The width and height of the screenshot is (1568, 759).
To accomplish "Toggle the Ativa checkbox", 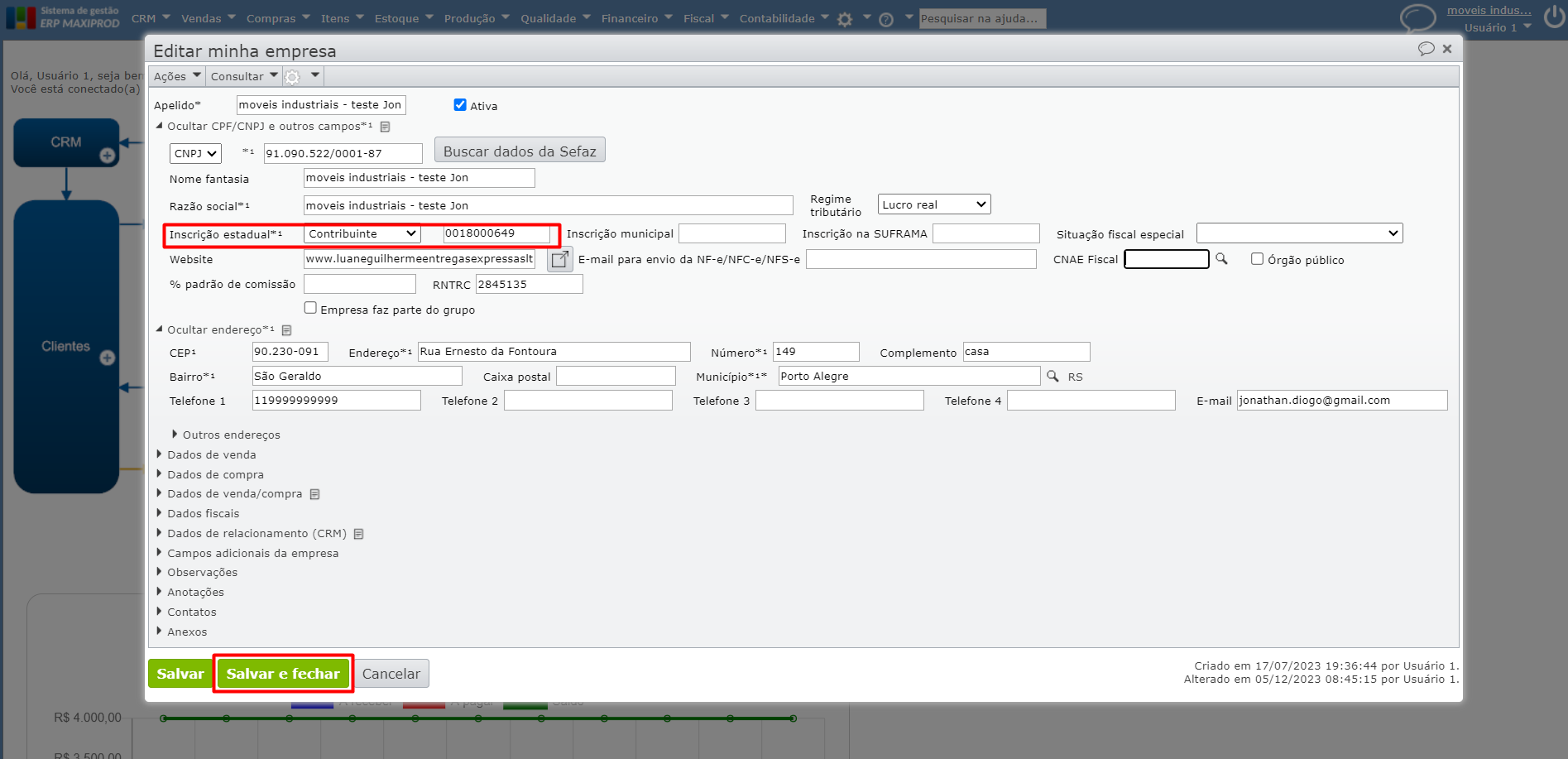I will click(460, 105).
